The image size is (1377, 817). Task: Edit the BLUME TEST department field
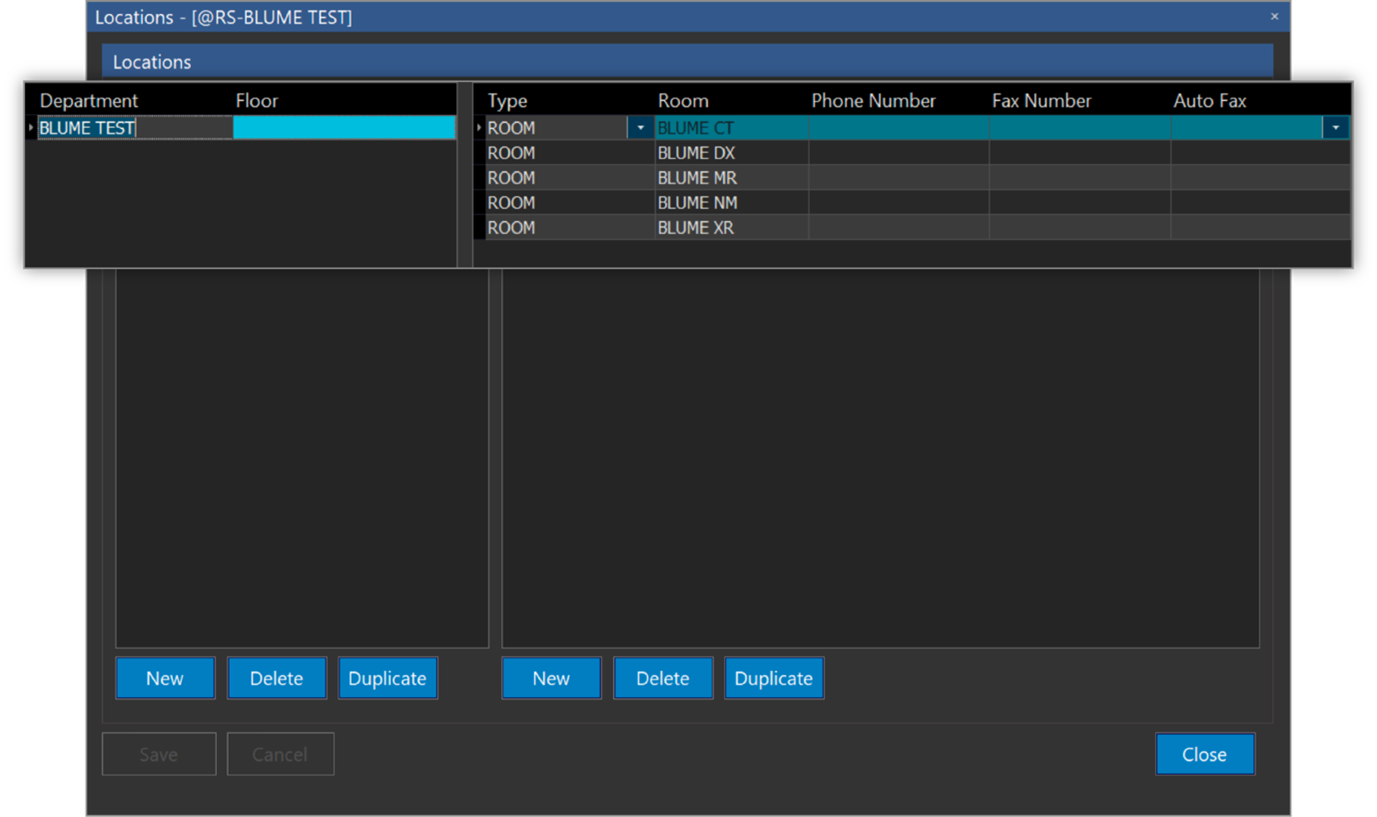coord(134,128)
